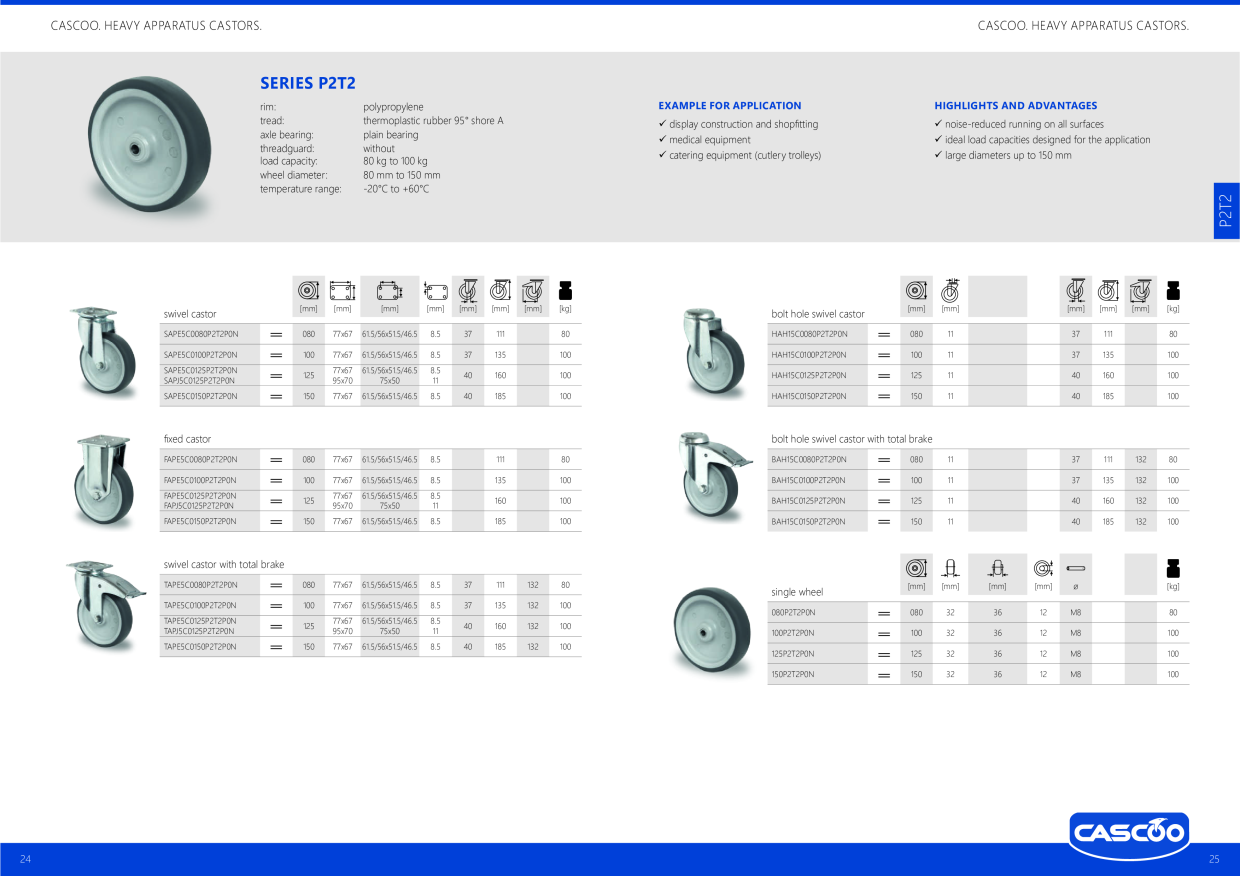Click 'medical equipment' application bullet
The height and width of the screenshot is (876, 1240).
(x=710, y=140)
